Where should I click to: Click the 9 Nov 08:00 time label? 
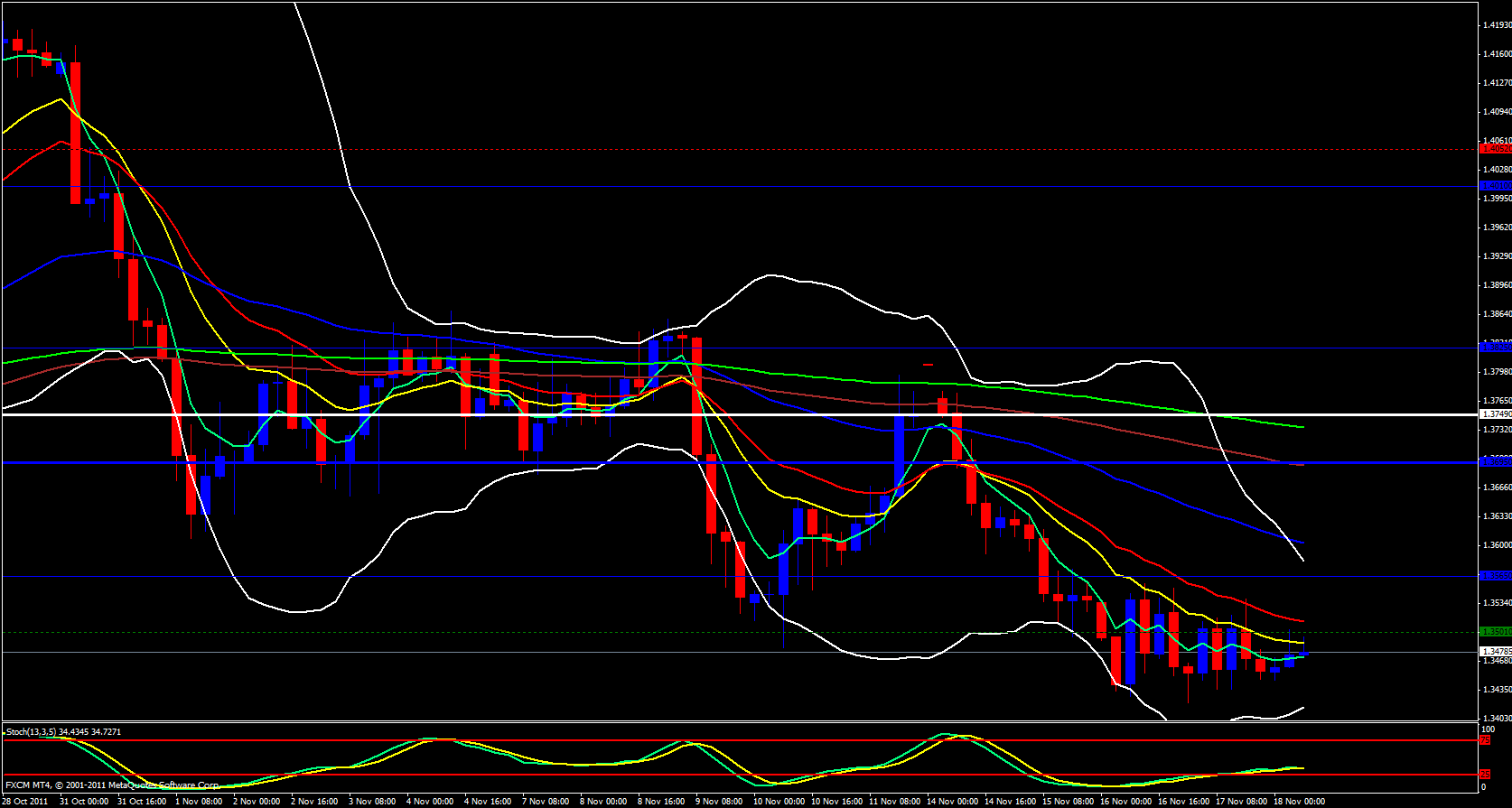pos(719,802)
